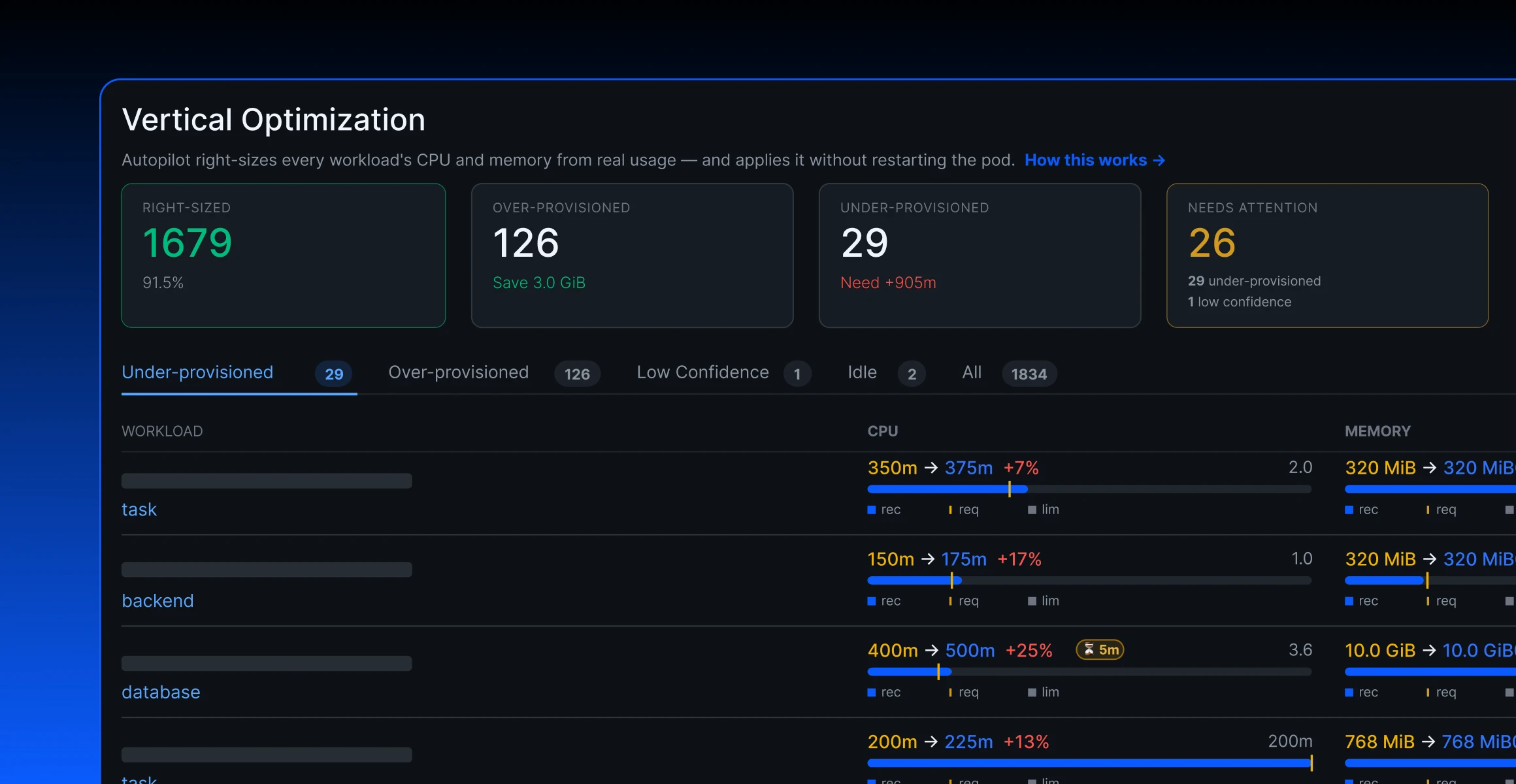Viewport: 1516px width, 784px height.
Task: Click the 'Save 3.0 GiB' text
Action: (539, 283)
